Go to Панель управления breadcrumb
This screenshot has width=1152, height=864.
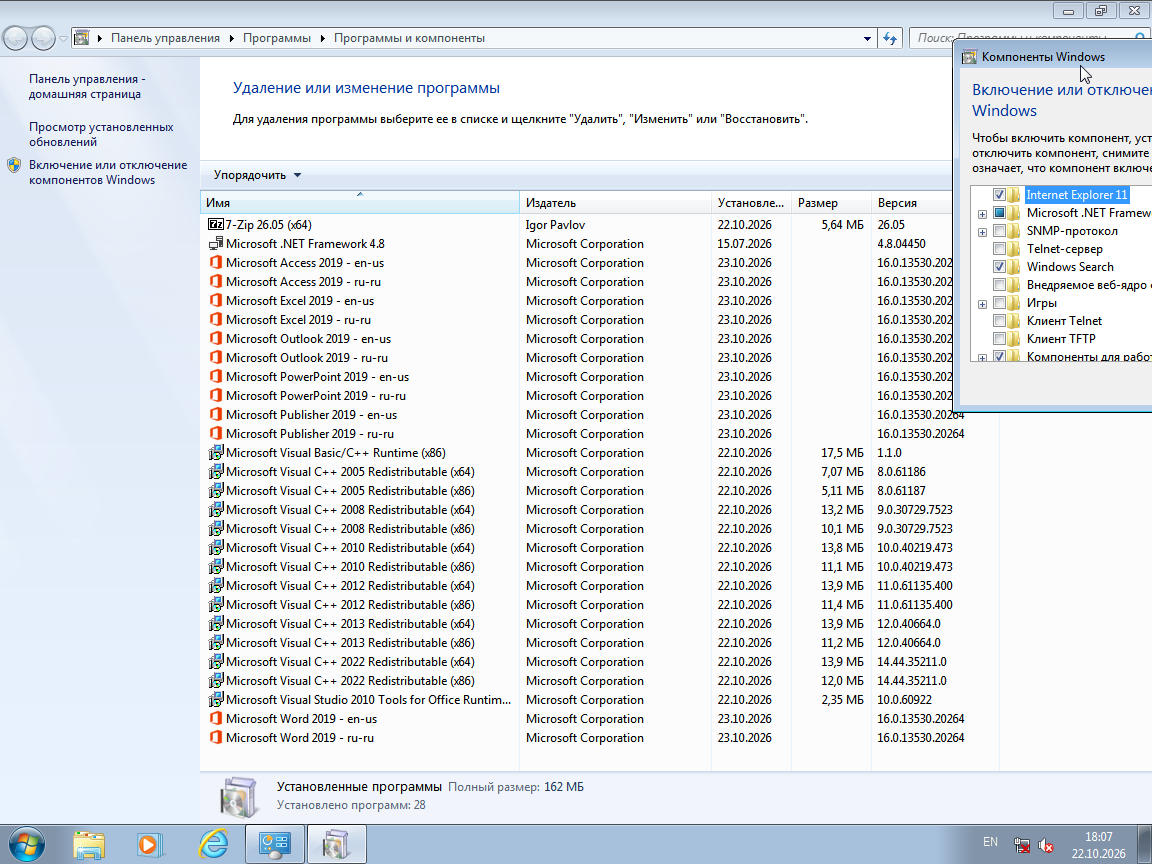point(165,38)
